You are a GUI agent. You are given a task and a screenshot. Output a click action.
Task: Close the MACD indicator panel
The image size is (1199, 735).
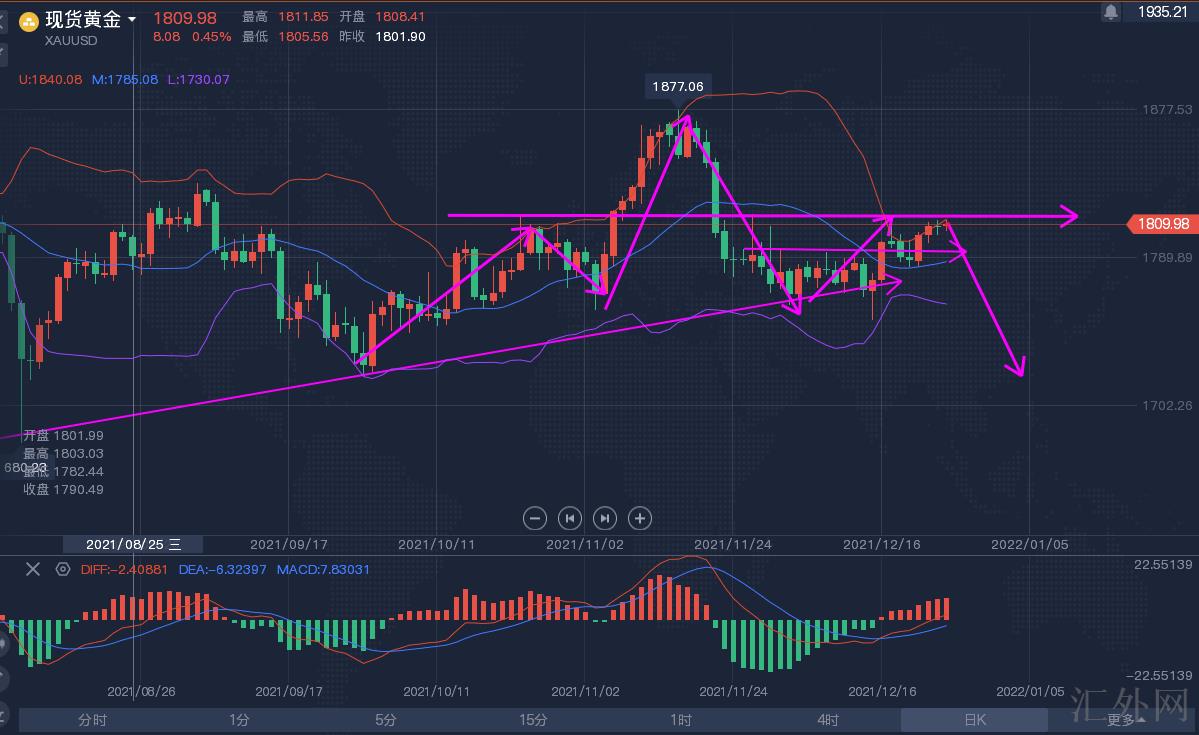coord(33,569)
